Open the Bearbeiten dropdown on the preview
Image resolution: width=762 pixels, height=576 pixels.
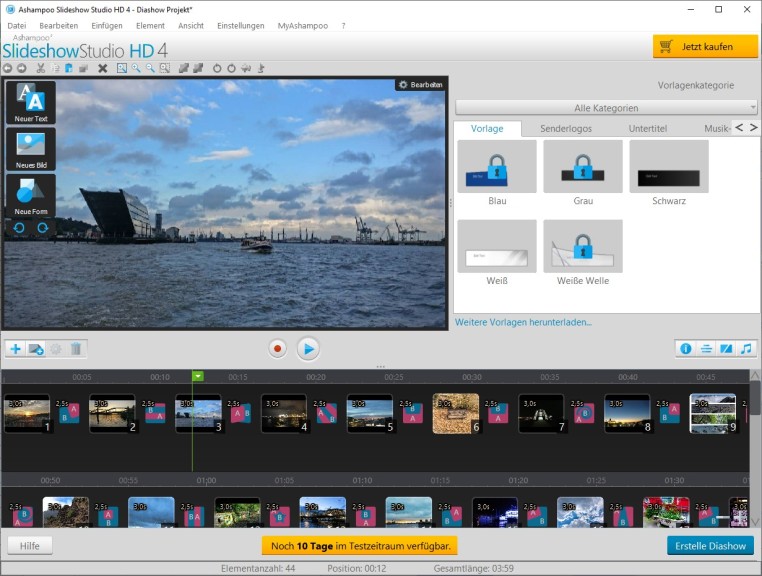420,85
